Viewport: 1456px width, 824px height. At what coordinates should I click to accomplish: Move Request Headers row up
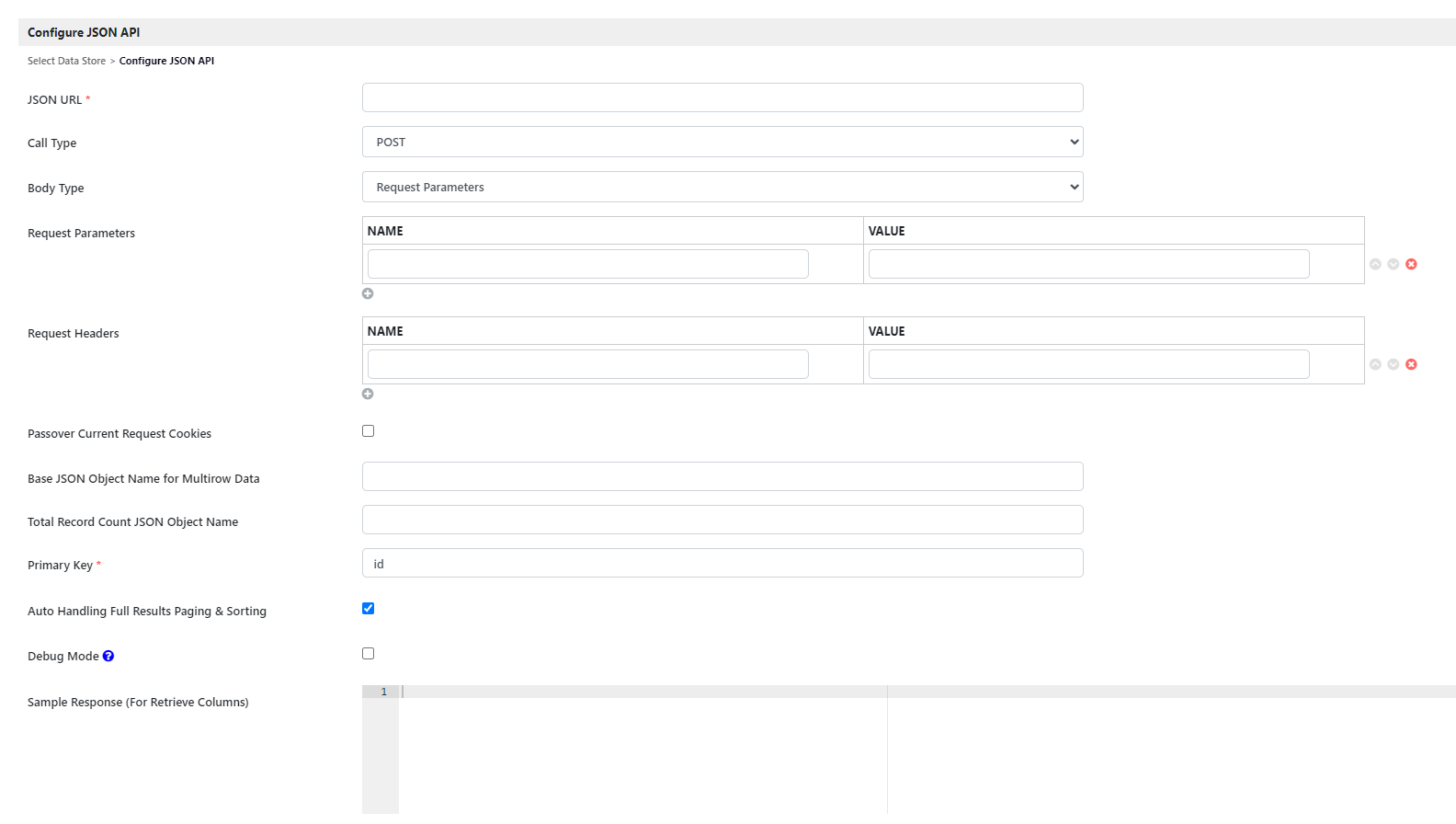pos(1375,364)
